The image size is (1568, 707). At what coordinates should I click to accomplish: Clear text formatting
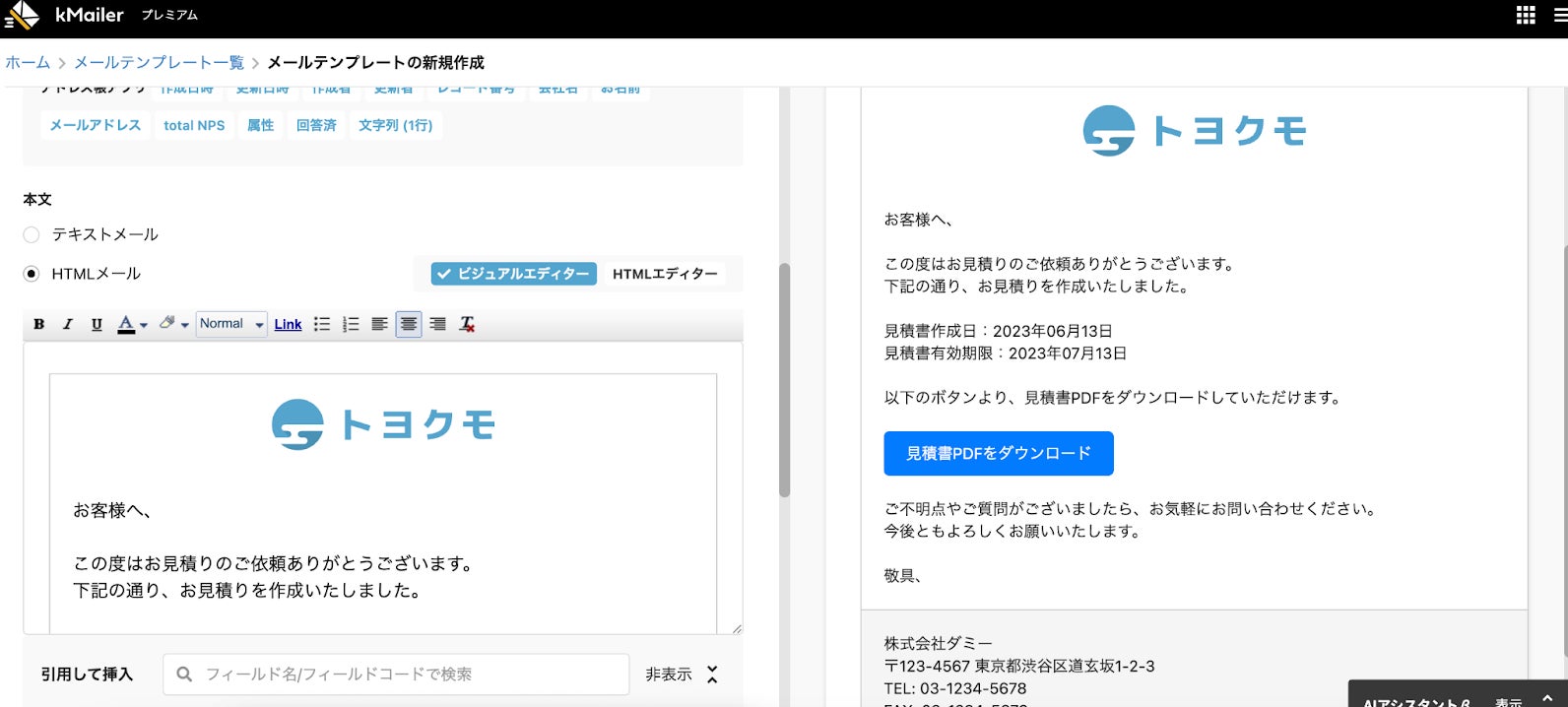468,324
